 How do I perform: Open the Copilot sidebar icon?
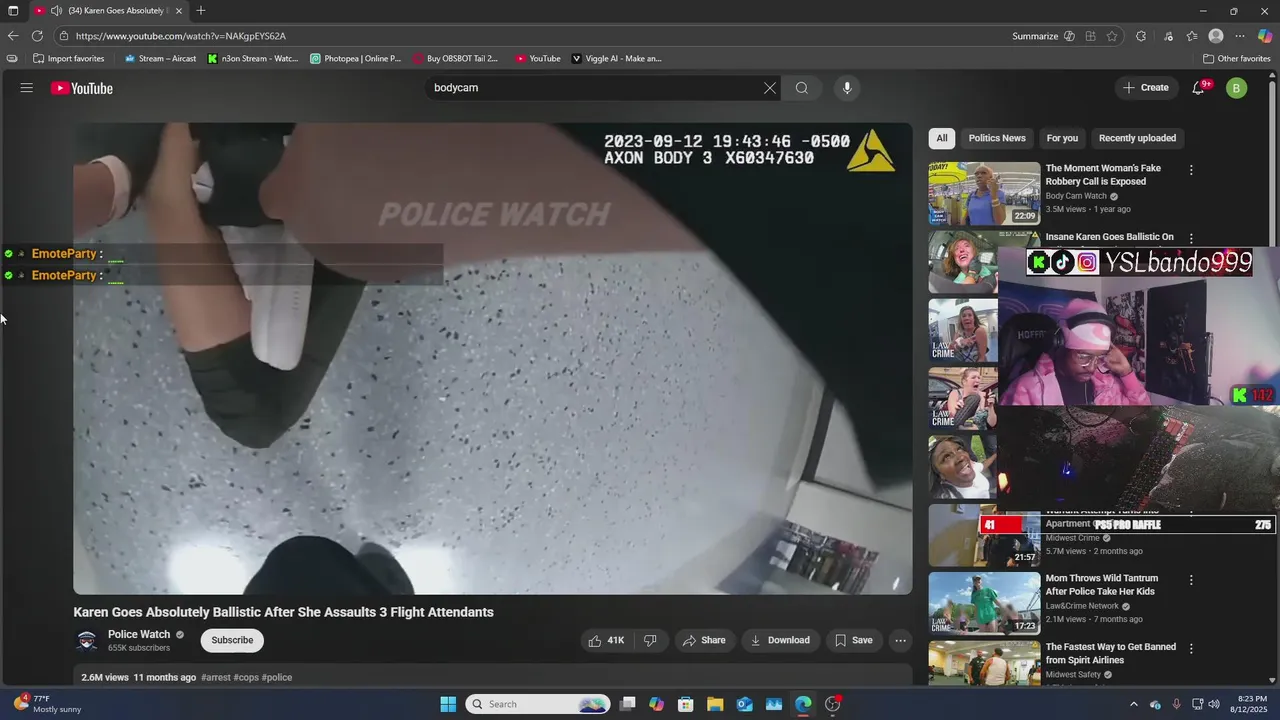tap(1265, 36)
